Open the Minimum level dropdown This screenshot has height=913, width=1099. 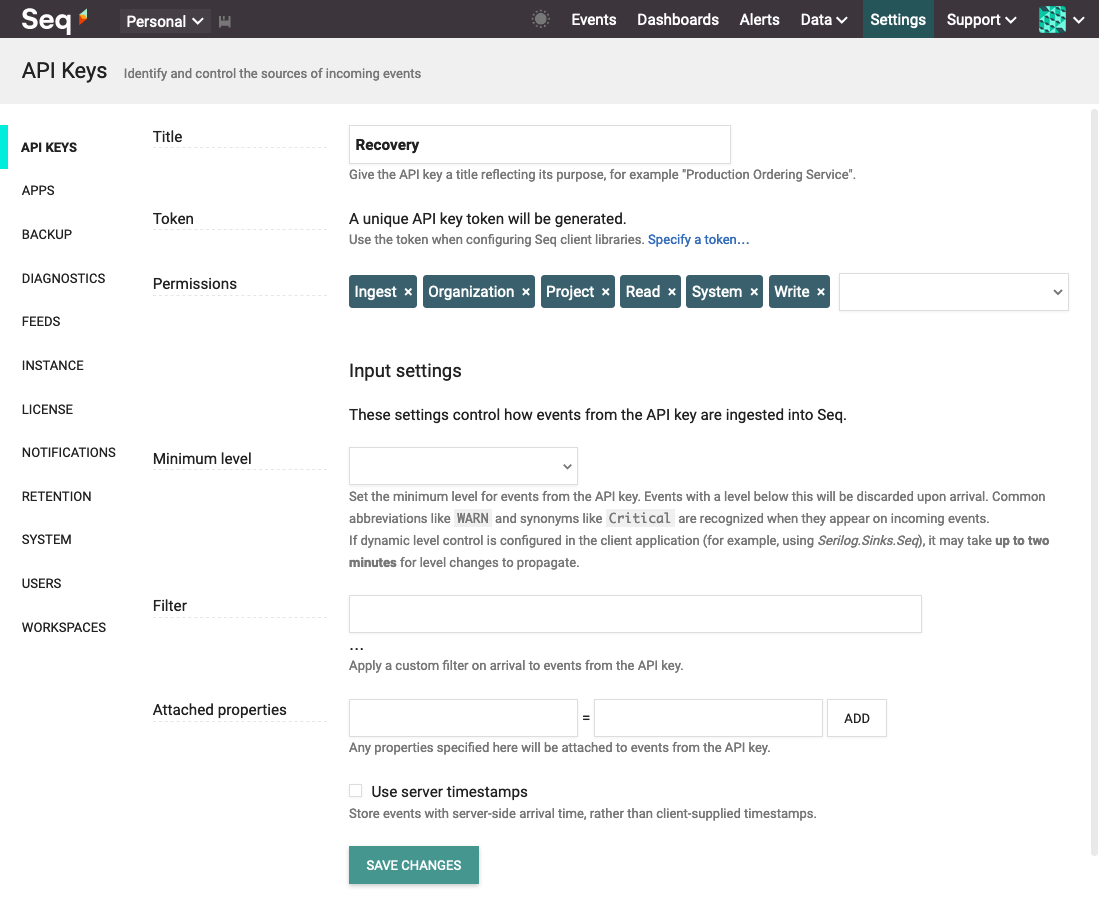(463, 466)
